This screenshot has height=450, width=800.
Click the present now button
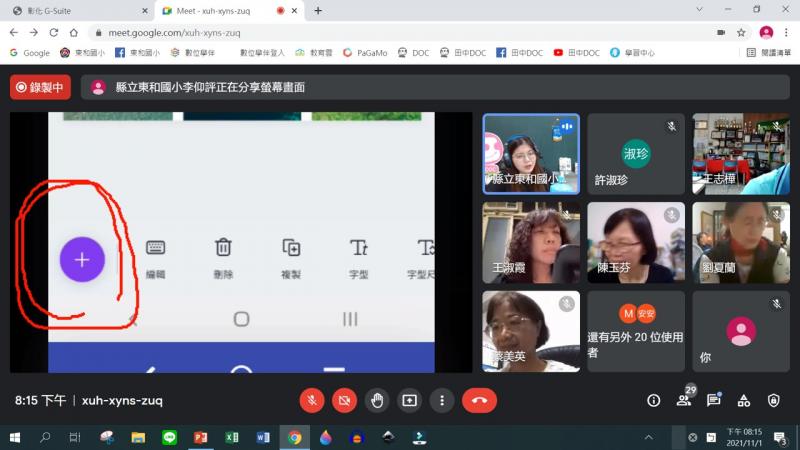click(x=409, y=401)
